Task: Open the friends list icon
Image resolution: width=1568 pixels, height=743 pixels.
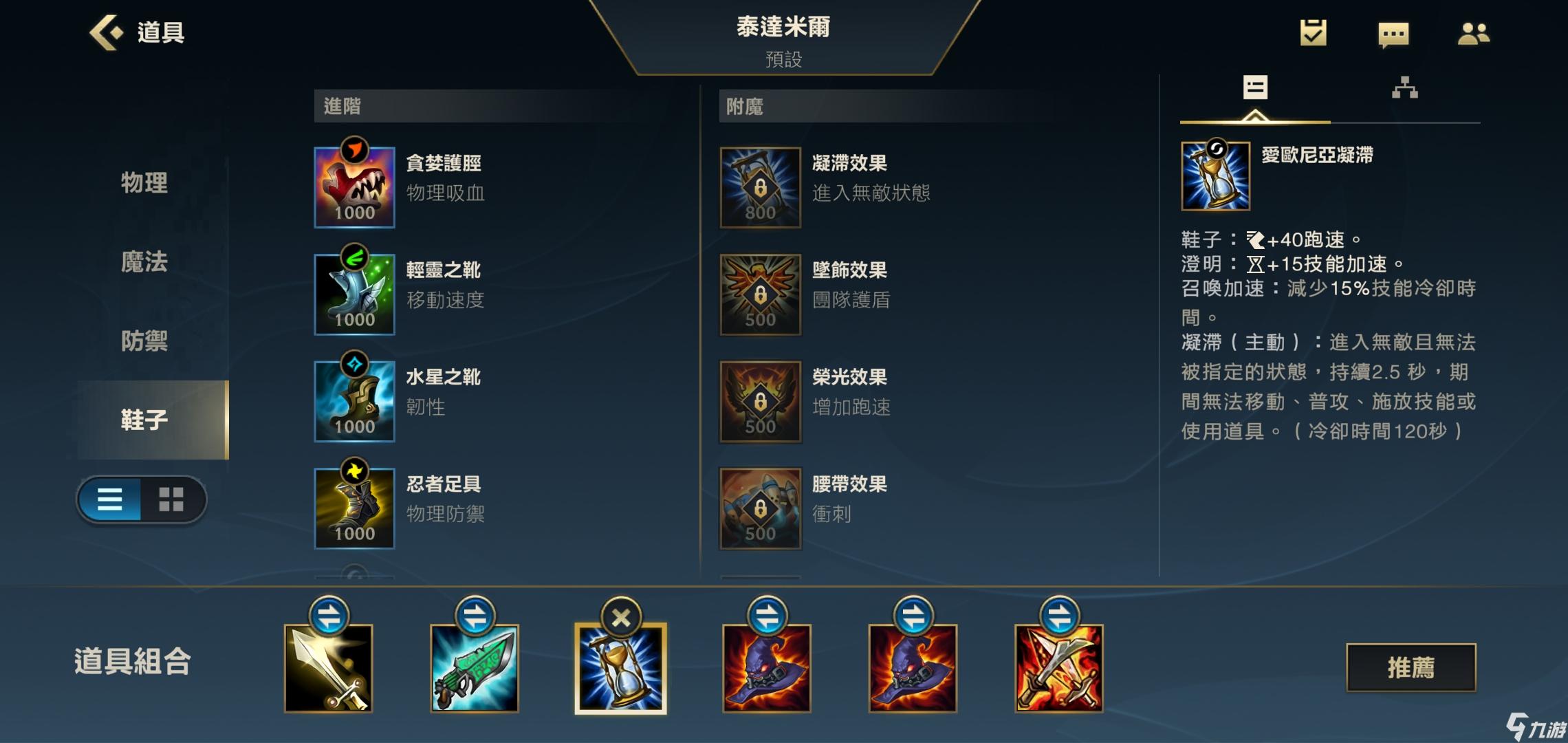Action: tap(1473, 34)
